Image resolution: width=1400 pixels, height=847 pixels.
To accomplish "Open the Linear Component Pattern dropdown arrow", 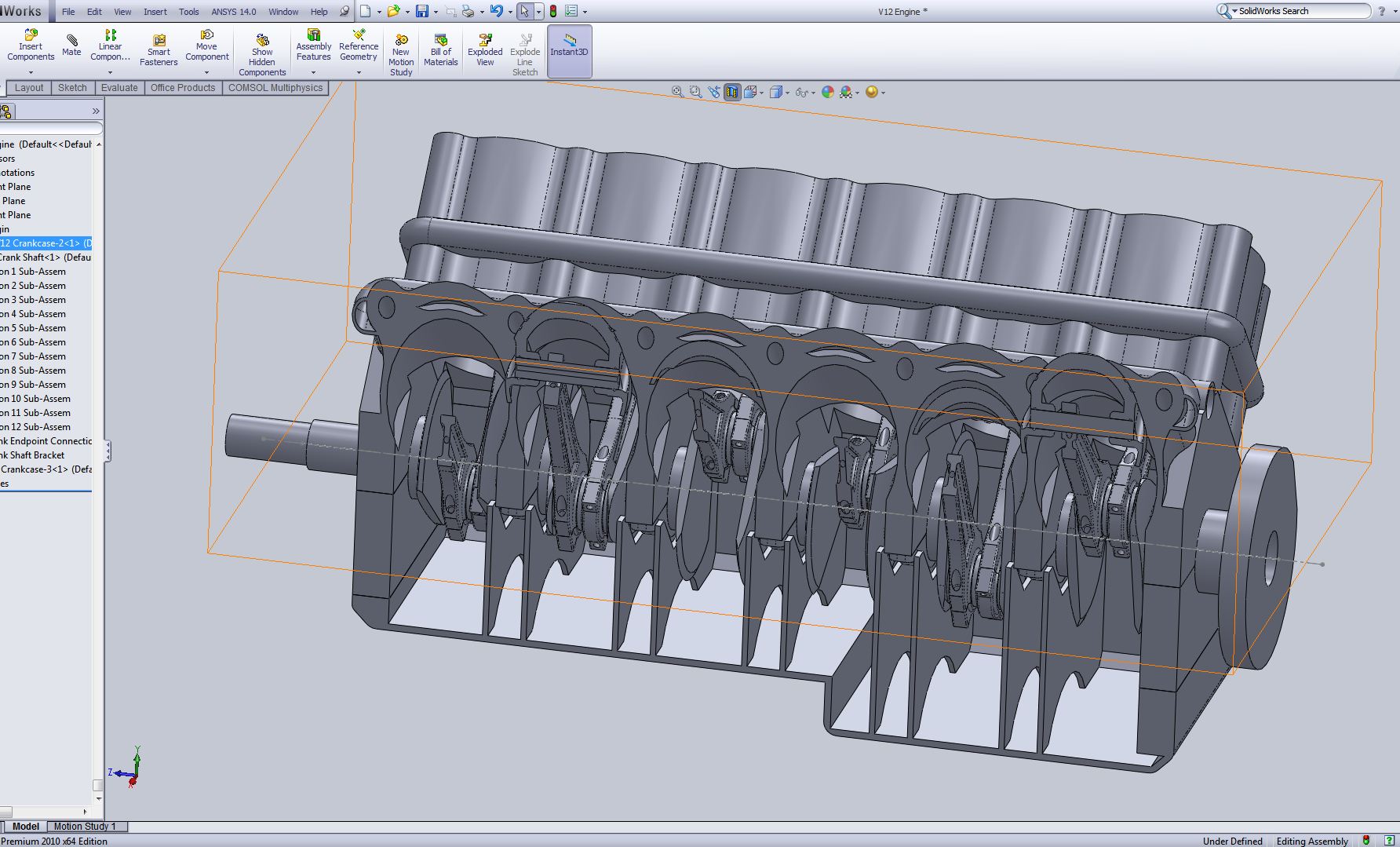I will (111, 72).
